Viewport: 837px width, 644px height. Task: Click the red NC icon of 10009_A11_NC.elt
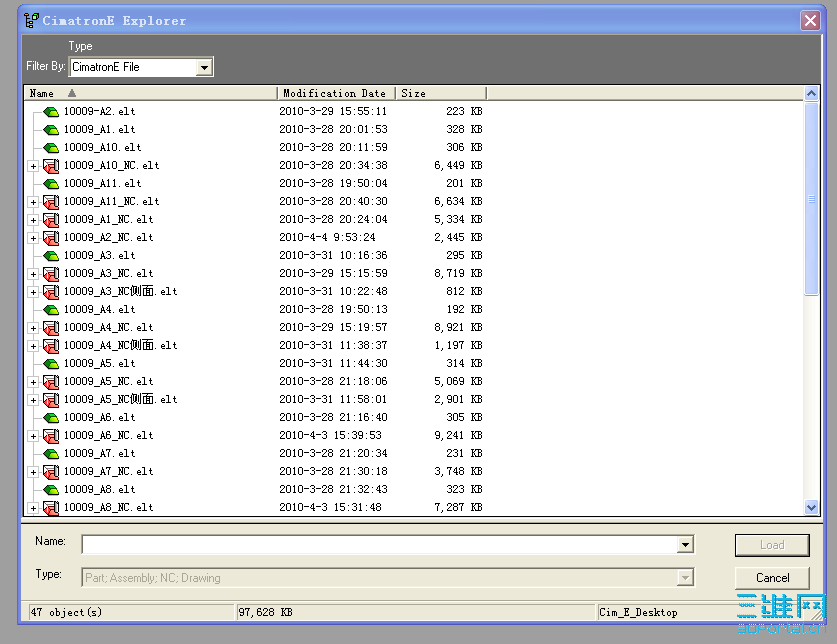51,202
